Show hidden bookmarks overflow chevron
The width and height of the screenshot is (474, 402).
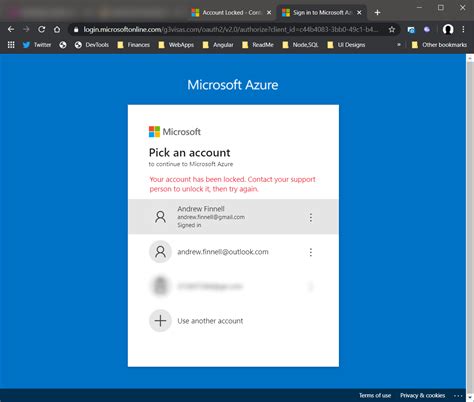[399, 45]
